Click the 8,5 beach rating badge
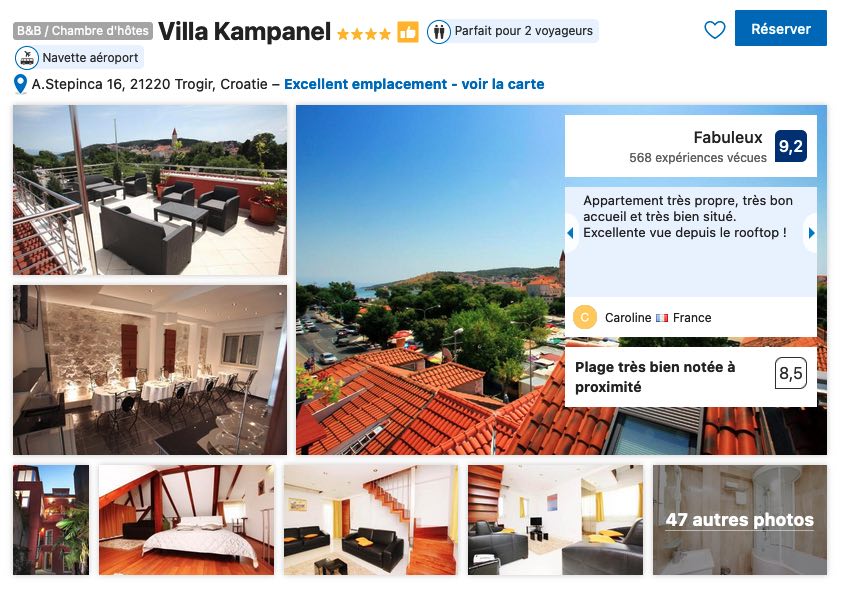The image size is (843, 591). [x=790, y=373]
